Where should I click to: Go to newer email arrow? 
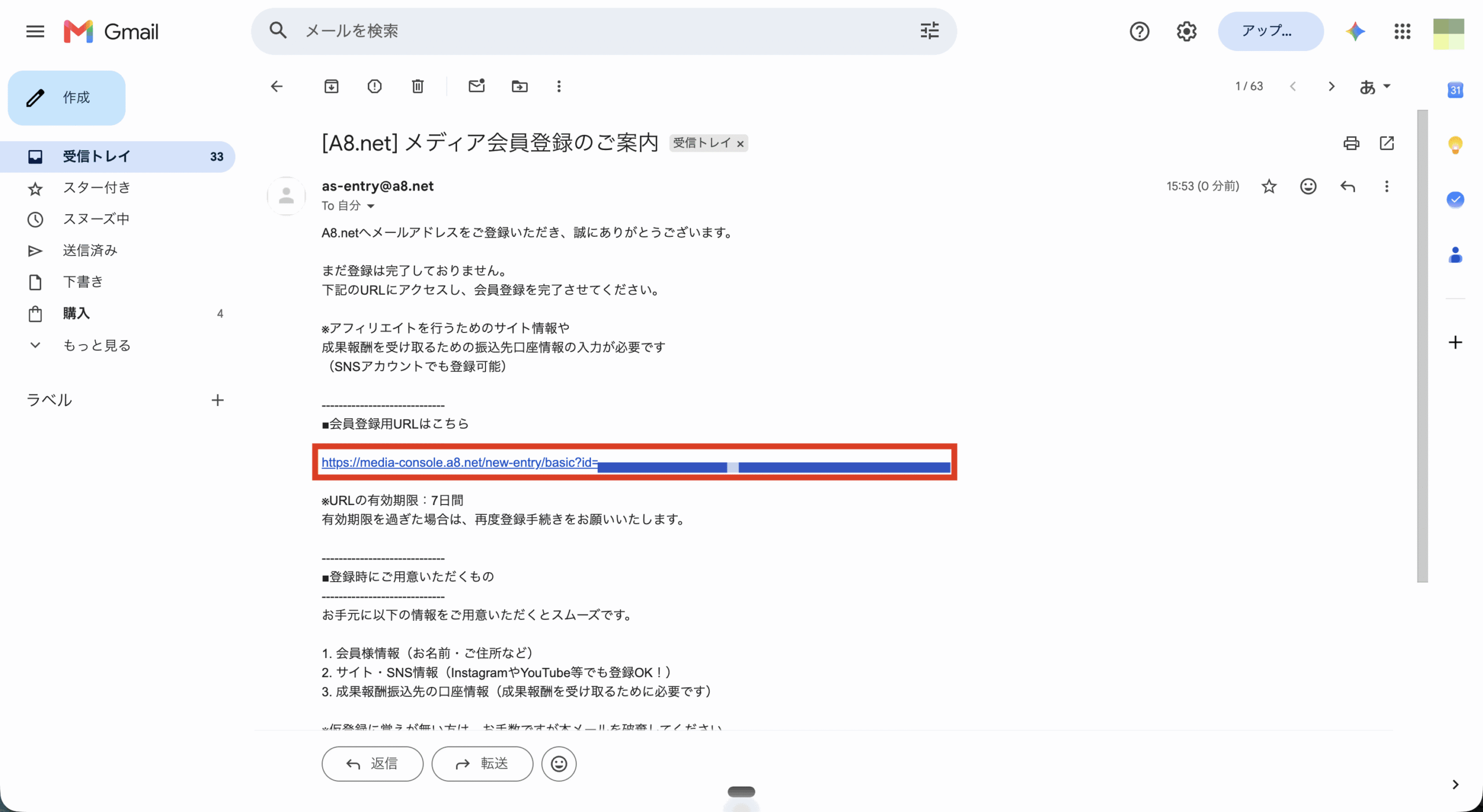click(1292, 86)
